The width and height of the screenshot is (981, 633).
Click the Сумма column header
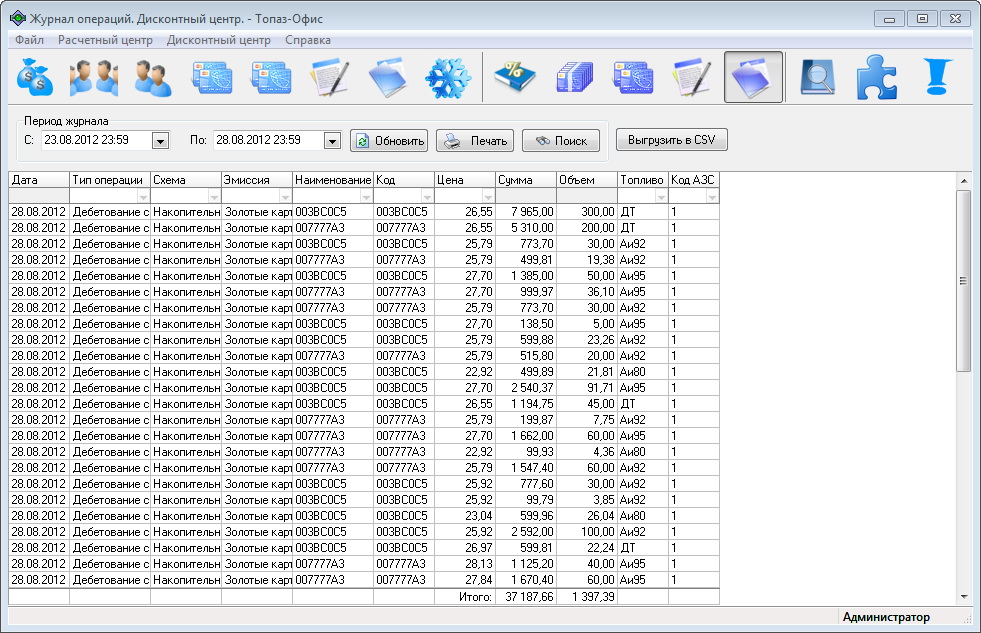tap(525, 180)
